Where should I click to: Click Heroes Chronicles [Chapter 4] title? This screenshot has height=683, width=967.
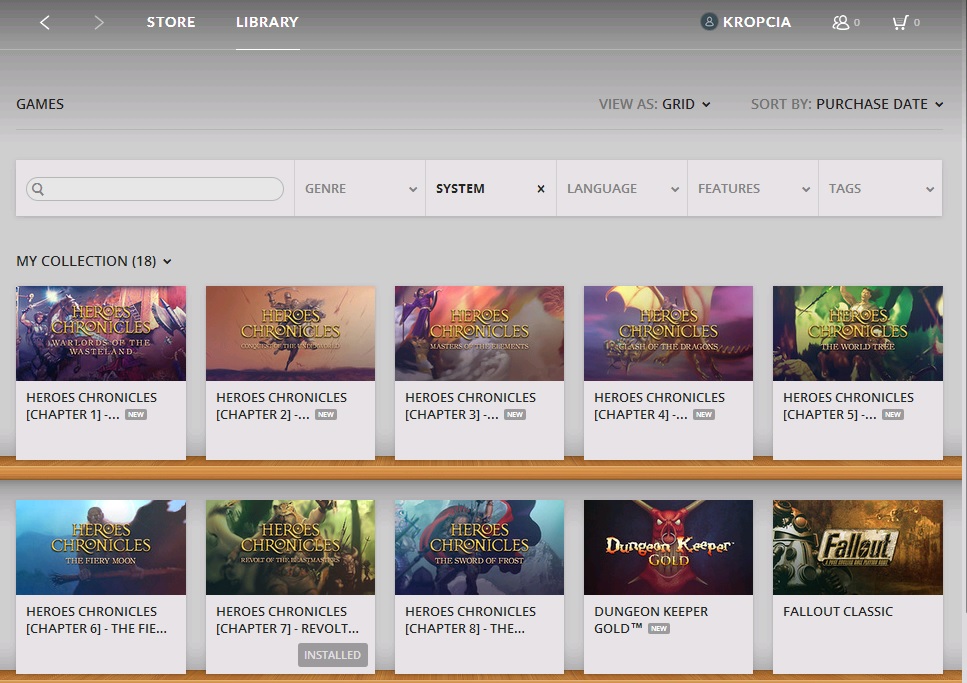pos(659,406)
